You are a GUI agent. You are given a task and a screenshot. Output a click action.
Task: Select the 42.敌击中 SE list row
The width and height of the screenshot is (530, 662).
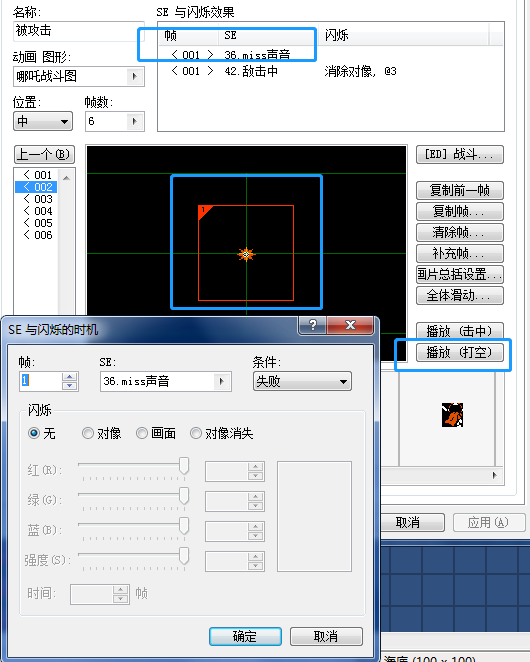click(x=331, y=71)
